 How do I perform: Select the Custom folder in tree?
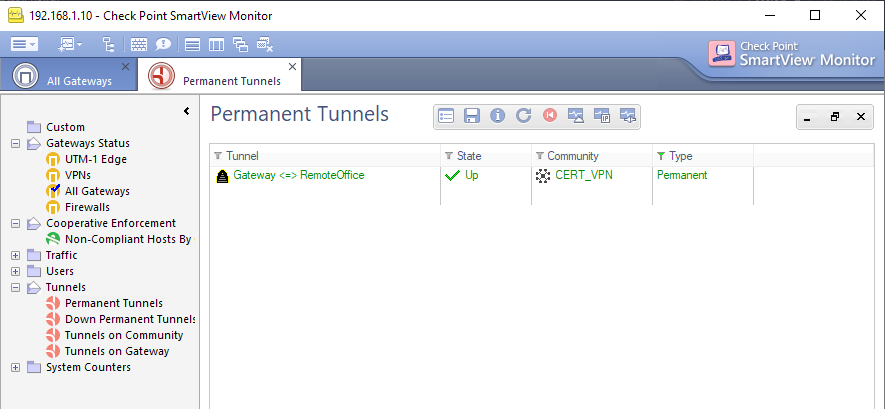65,127
